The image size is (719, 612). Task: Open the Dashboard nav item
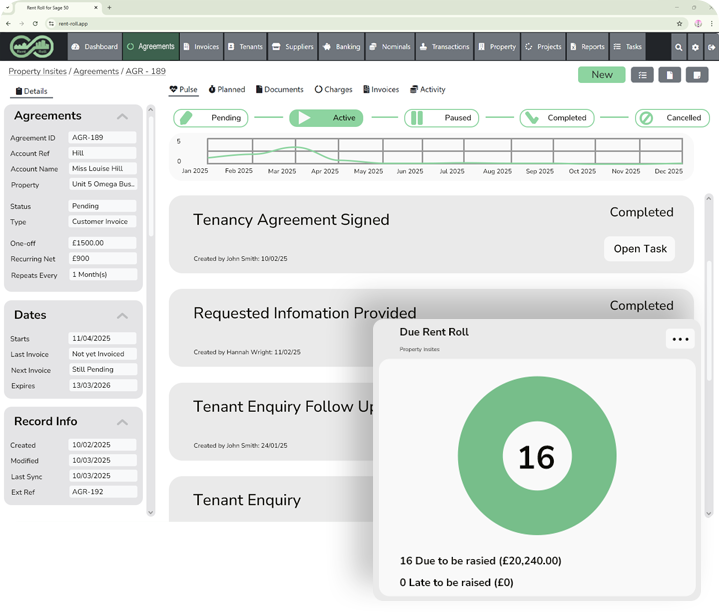(95, 47)
